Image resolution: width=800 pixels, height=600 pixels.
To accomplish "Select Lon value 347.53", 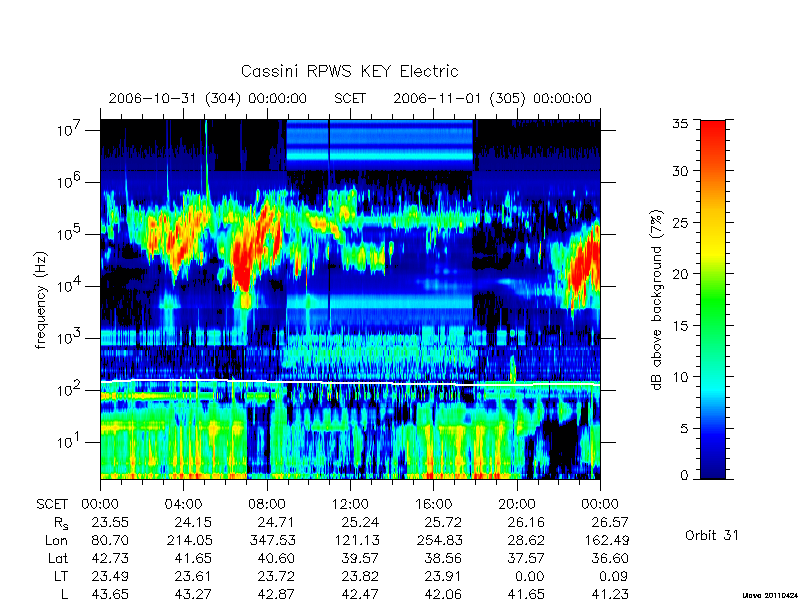I will pos(272,540).
